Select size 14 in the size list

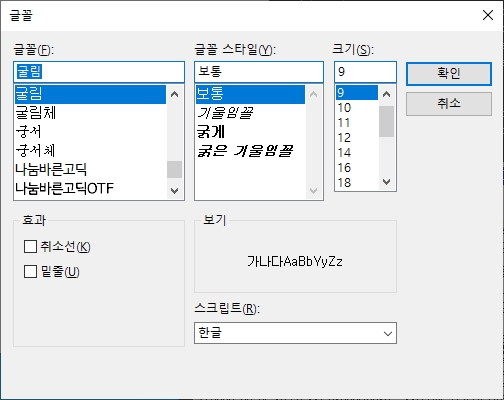pyautogui.click(x=357, y=153)
